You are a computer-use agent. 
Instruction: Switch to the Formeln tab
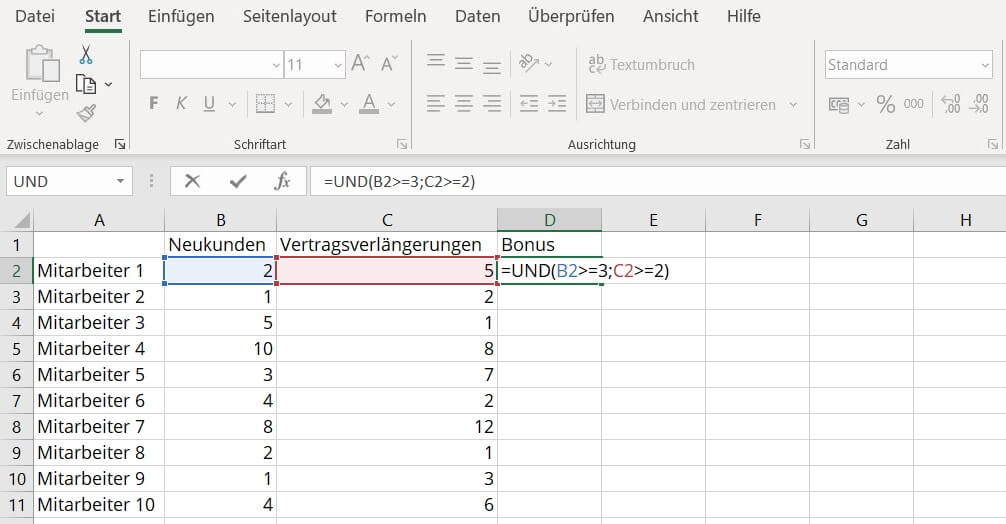pyautogui.click(x=395, y=16)
